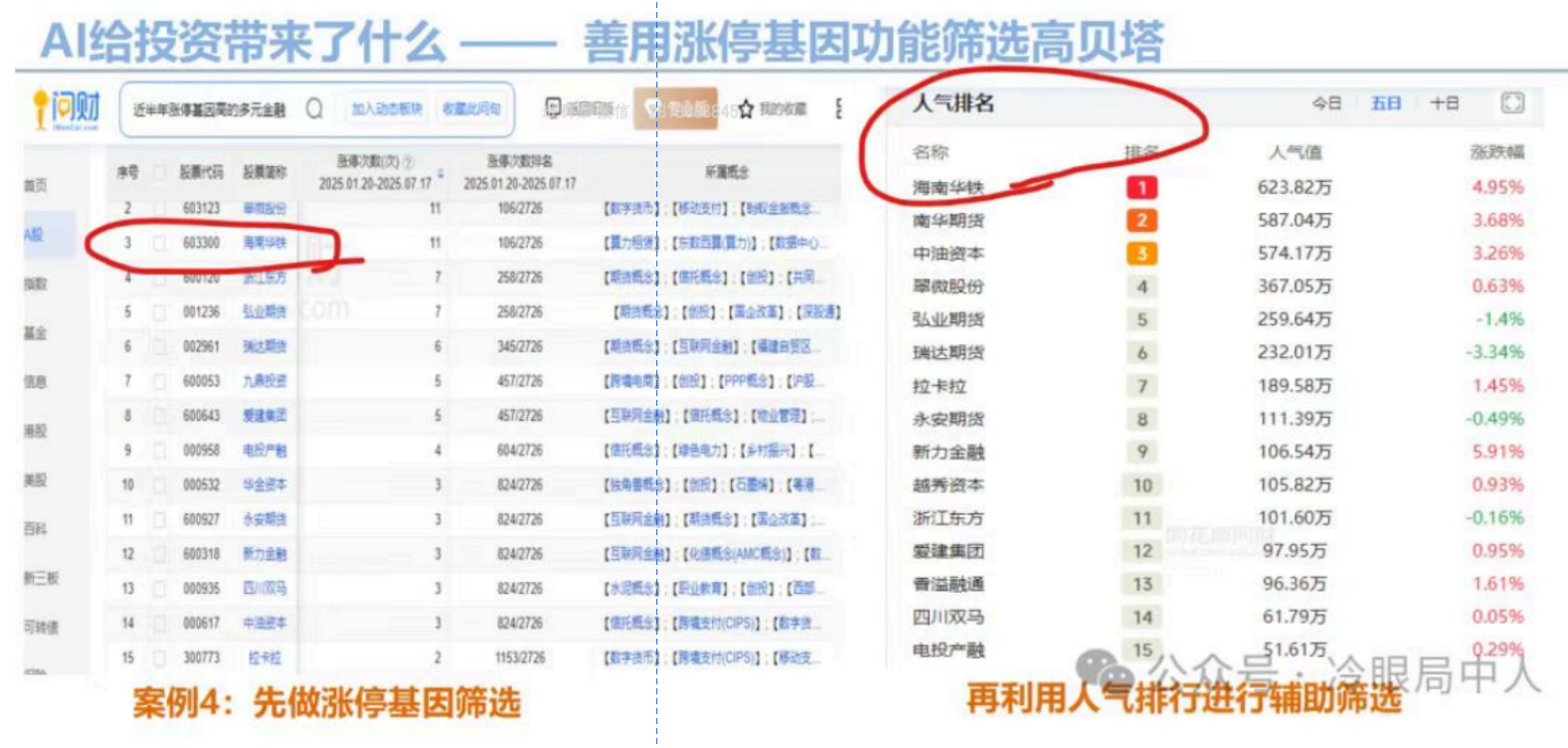Click the help icon beside 涨停次数(次)
Screen dimensions: 1568x748
pyautogui.click(x=409, y=162)
